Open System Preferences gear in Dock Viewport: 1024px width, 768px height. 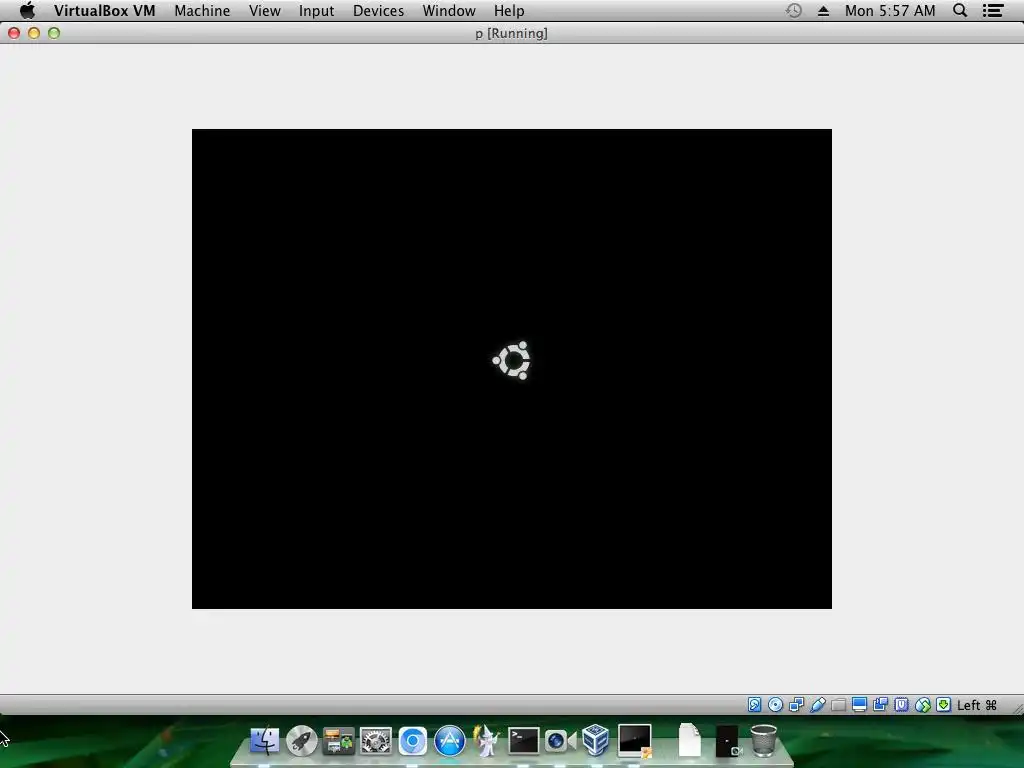376,741
